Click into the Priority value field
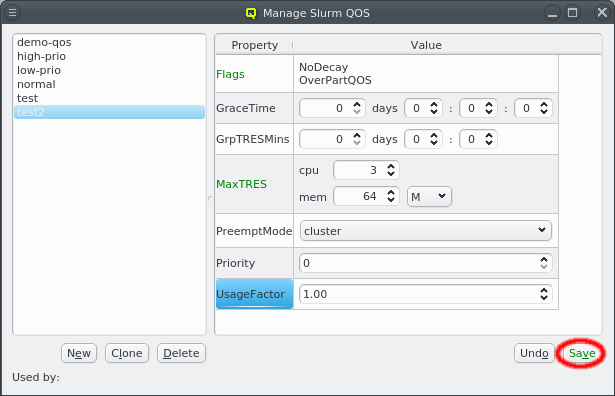The width and height of the screenshot is (615, 396). pyautogui.click(x=426, y=263)
